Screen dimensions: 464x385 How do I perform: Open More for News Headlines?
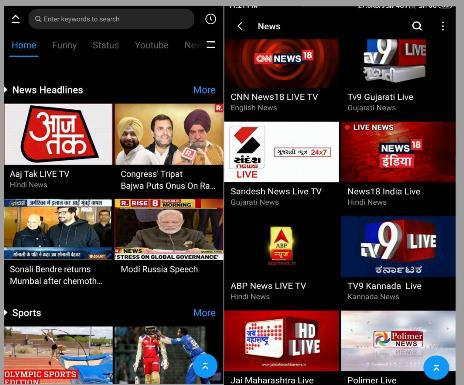point(204,90)
